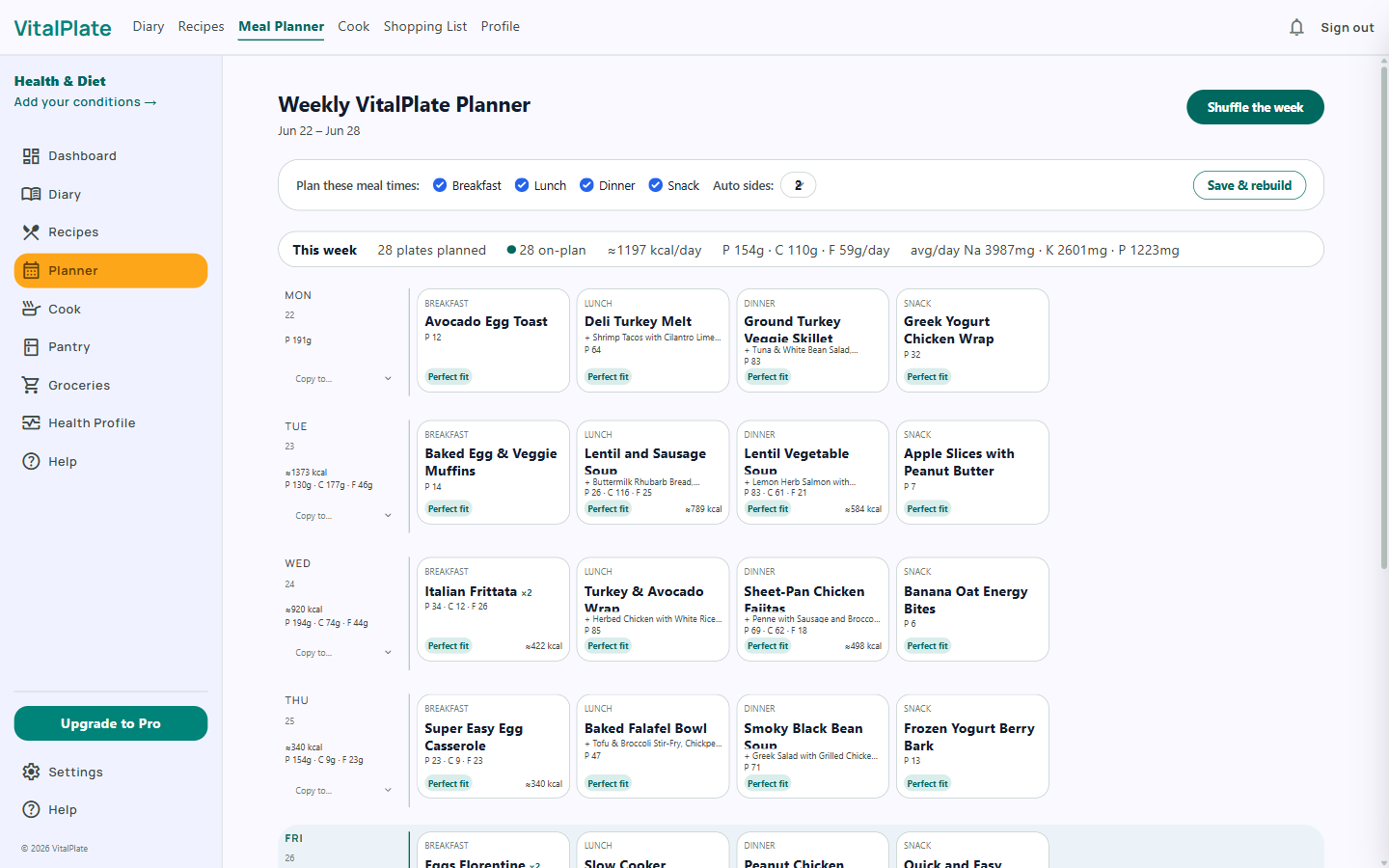Click the Groceries cart icon in sidebar
The width and height of the screenshot is (1389, 868).
(31, 385)
